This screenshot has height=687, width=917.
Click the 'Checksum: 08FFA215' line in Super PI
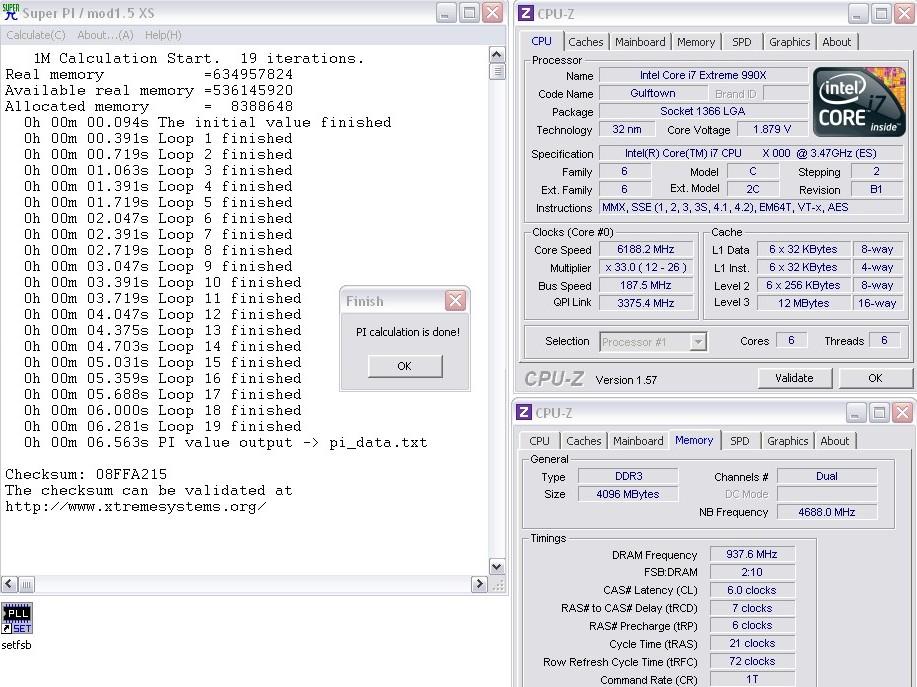click(x=86, y=474)
